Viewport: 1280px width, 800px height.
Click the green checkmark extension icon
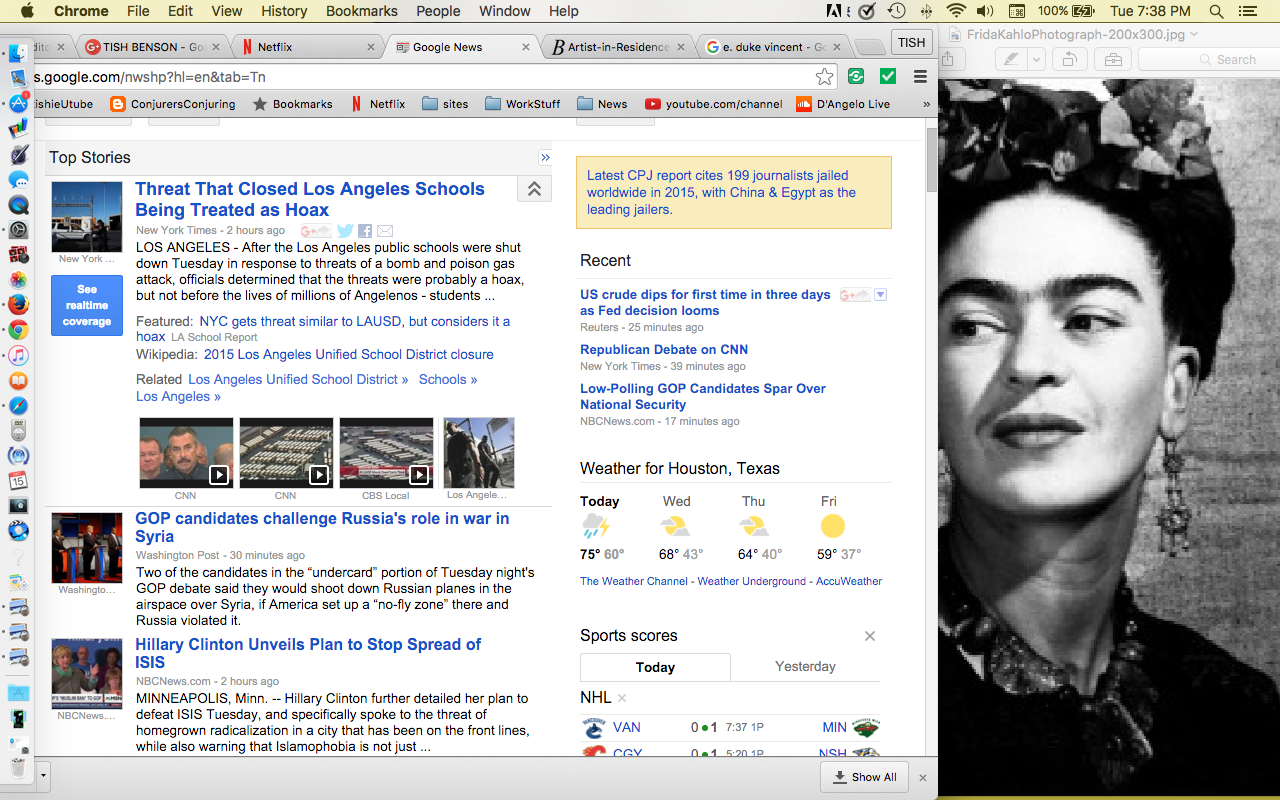click(x=887, y=77)
